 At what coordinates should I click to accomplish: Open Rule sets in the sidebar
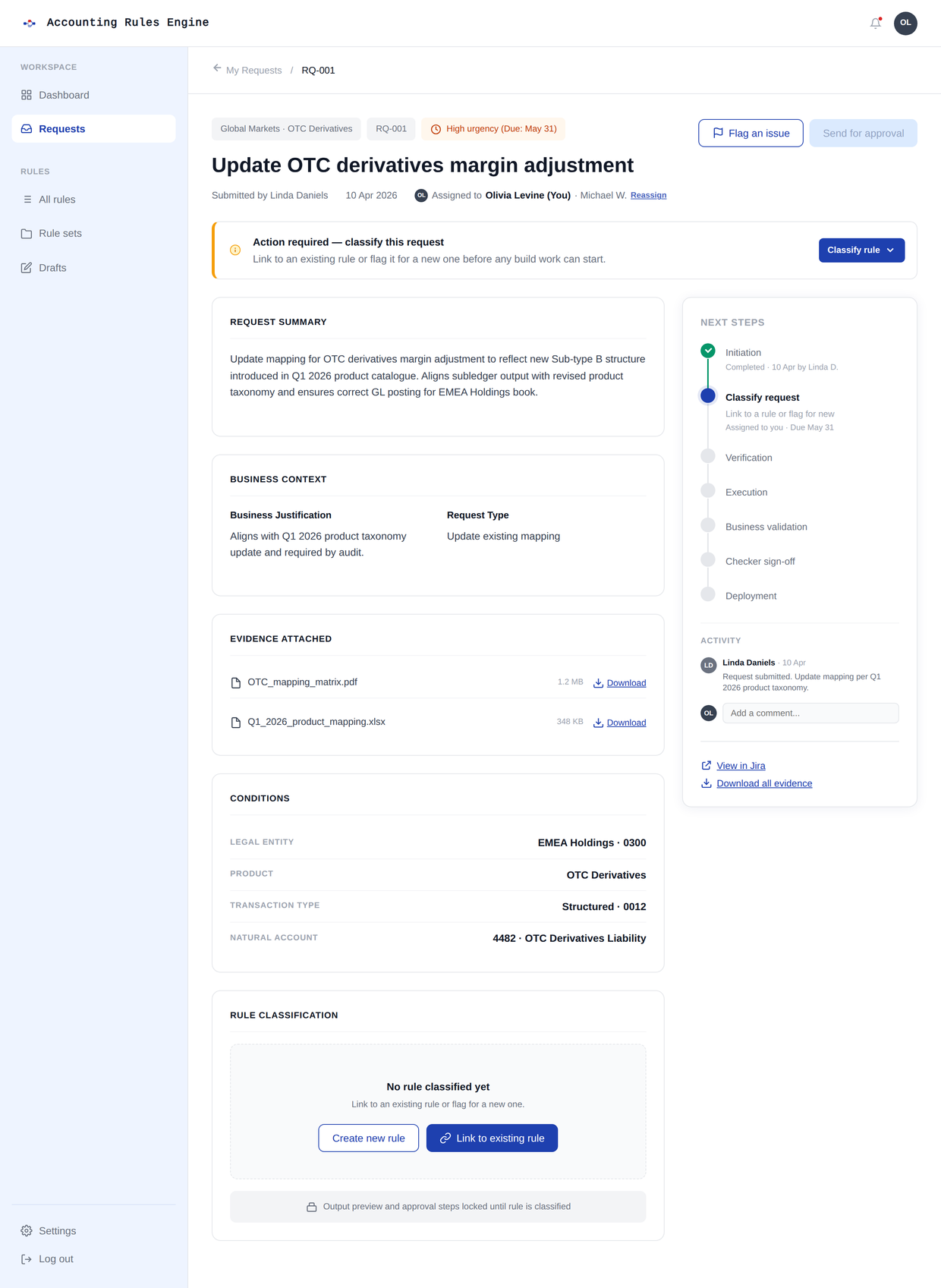tap(93, 234)
